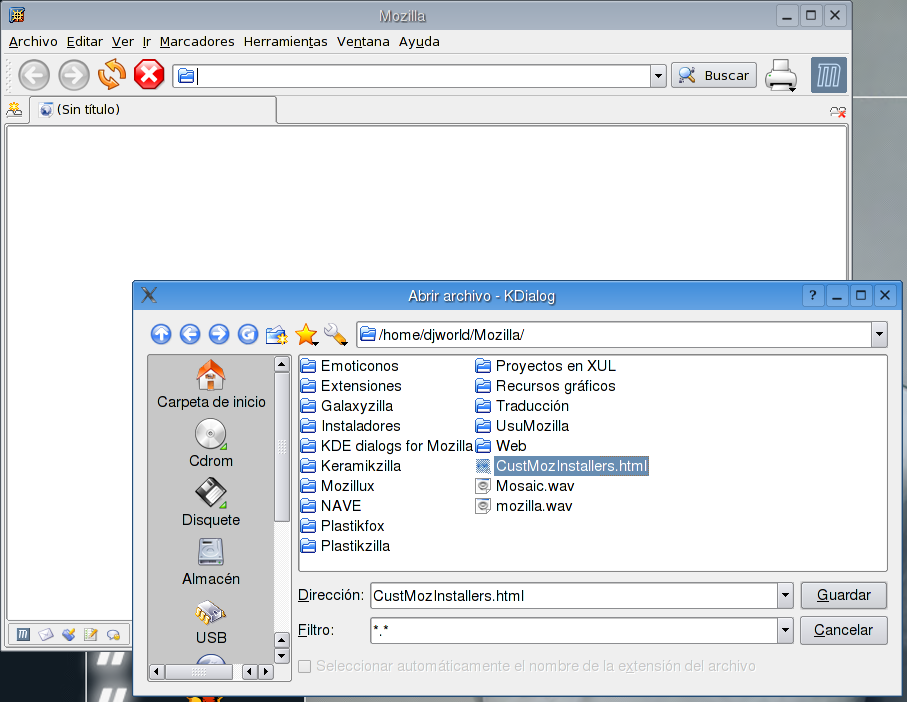Click the Mozilla URL address field

pyautogui.click(x=412, y=76)
